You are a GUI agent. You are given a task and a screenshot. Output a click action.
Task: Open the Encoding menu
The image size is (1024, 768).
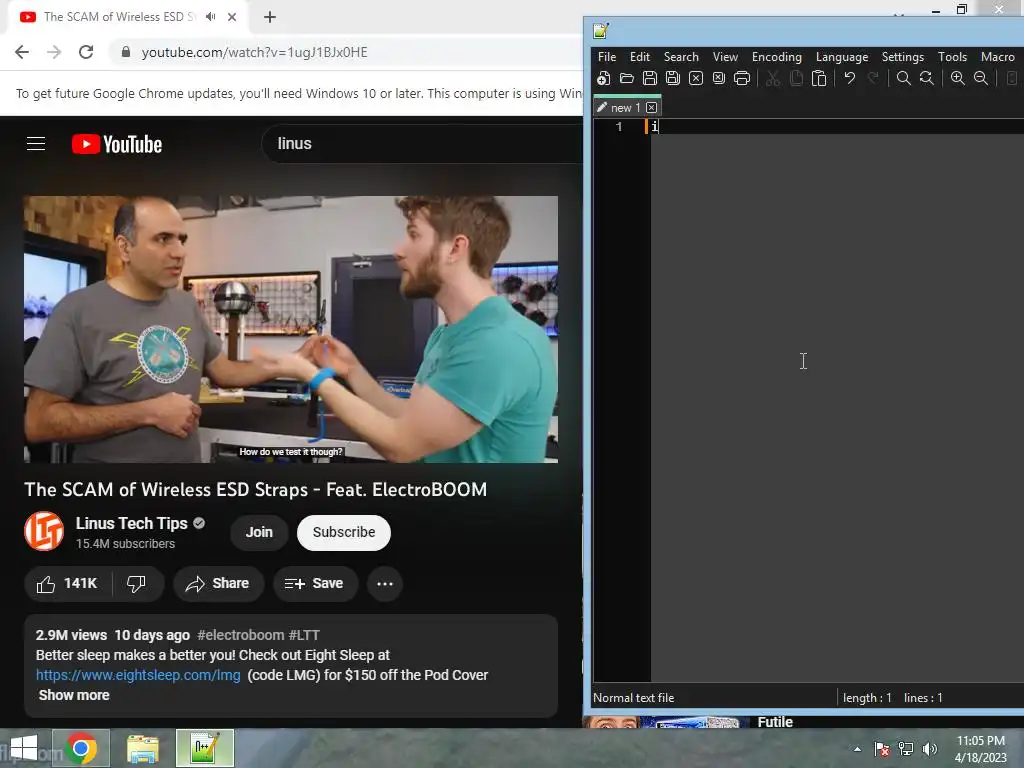click(776, 57)
